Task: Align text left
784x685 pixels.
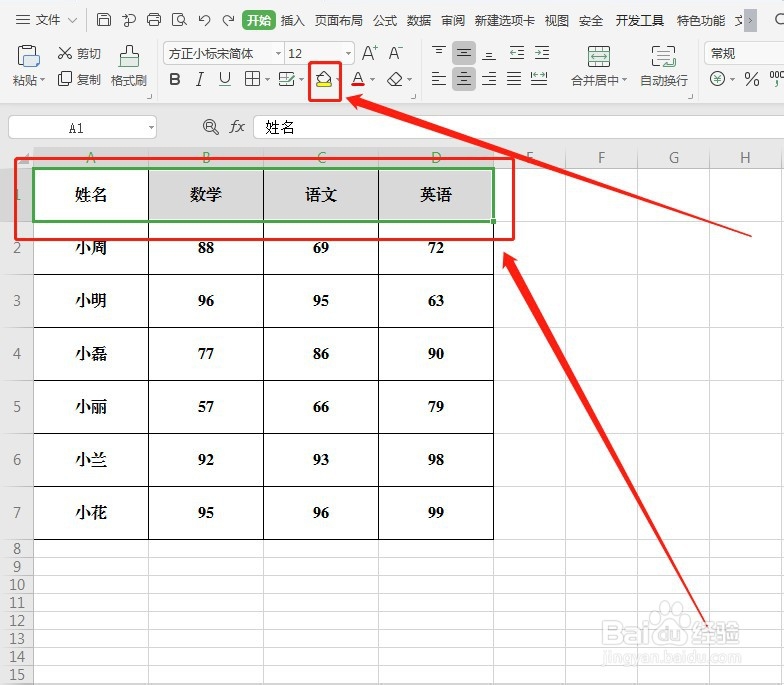Action: point(438,79)
